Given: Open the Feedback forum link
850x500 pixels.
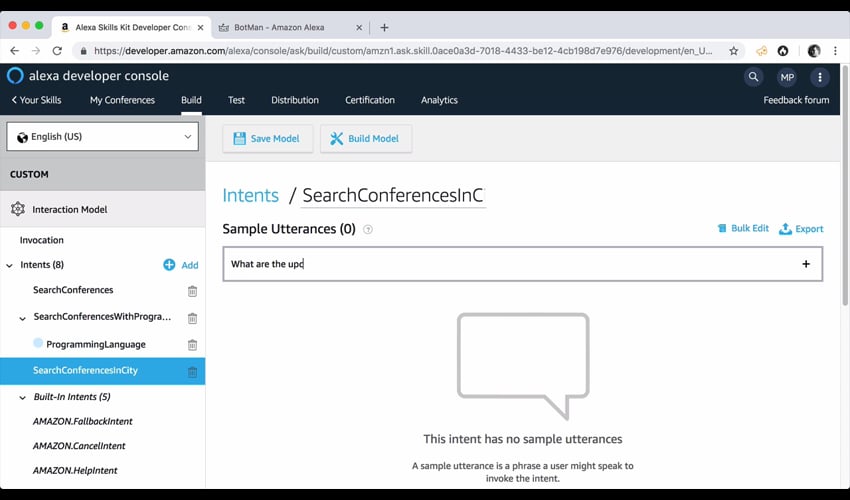Looking at the screenshot, I should tap(796, 100).
